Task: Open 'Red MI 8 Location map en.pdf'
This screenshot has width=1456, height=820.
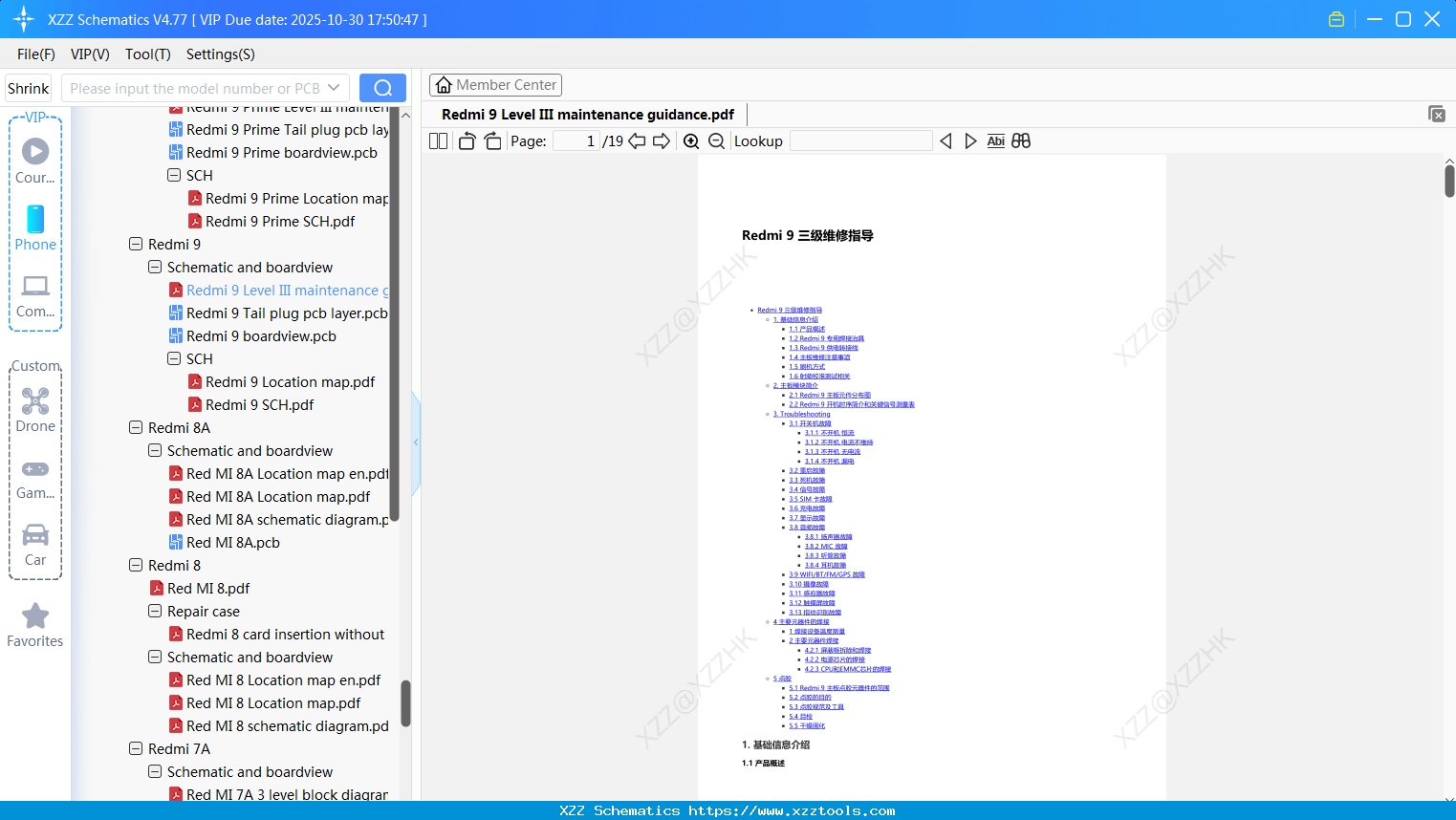Action: click(283, 680)
